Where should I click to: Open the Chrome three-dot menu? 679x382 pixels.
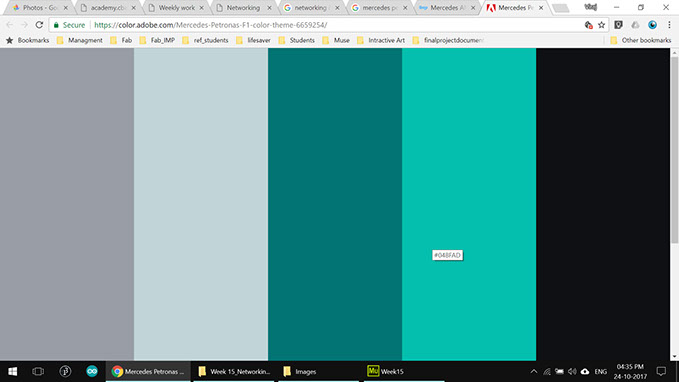[x=669, y=25]
